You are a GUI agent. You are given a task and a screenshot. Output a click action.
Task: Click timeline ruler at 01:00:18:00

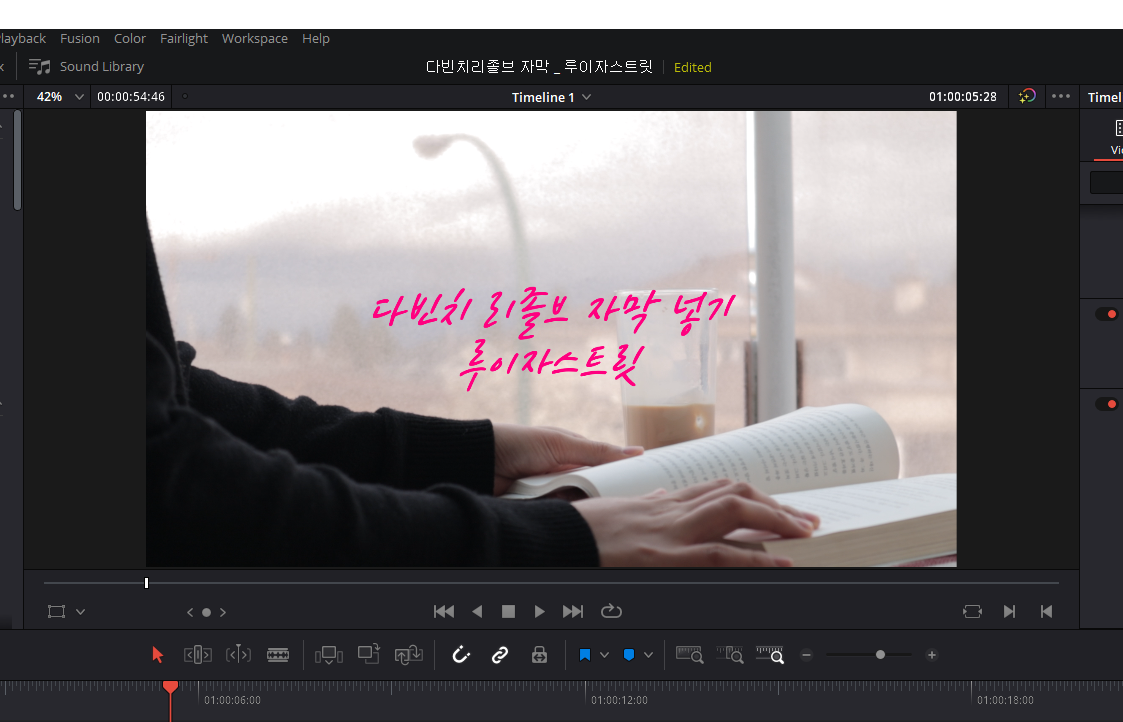[x=1005, y=701]
